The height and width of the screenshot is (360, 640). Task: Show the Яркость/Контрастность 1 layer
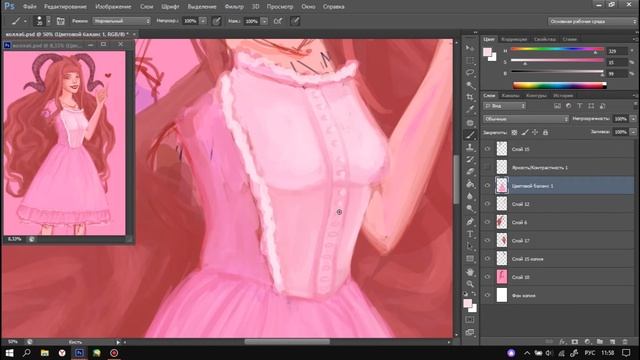(x=487, y=167)
